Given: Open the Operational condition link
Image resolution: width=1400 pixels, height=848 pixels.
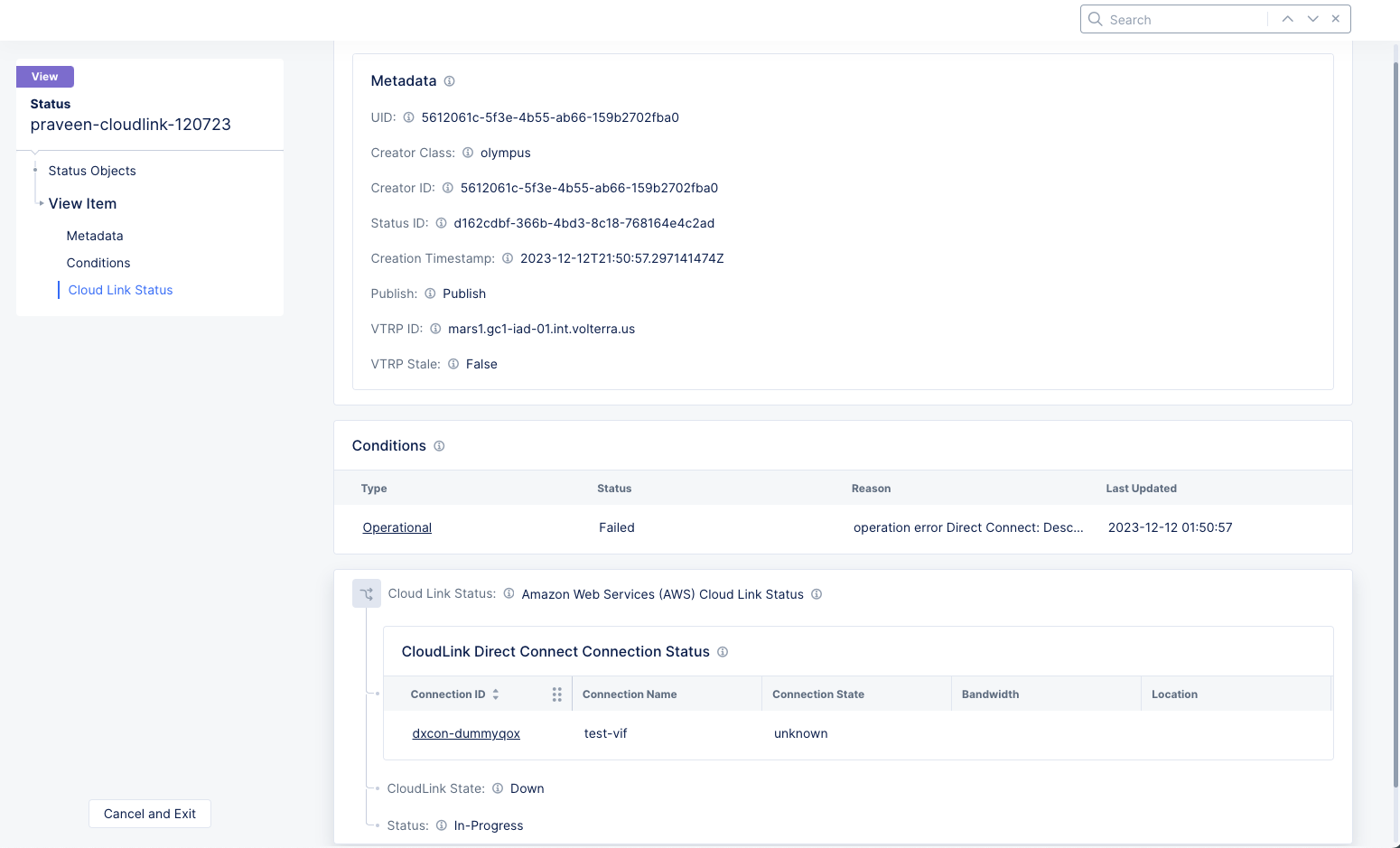Looking at the screenshot, I should click(397, 527).
